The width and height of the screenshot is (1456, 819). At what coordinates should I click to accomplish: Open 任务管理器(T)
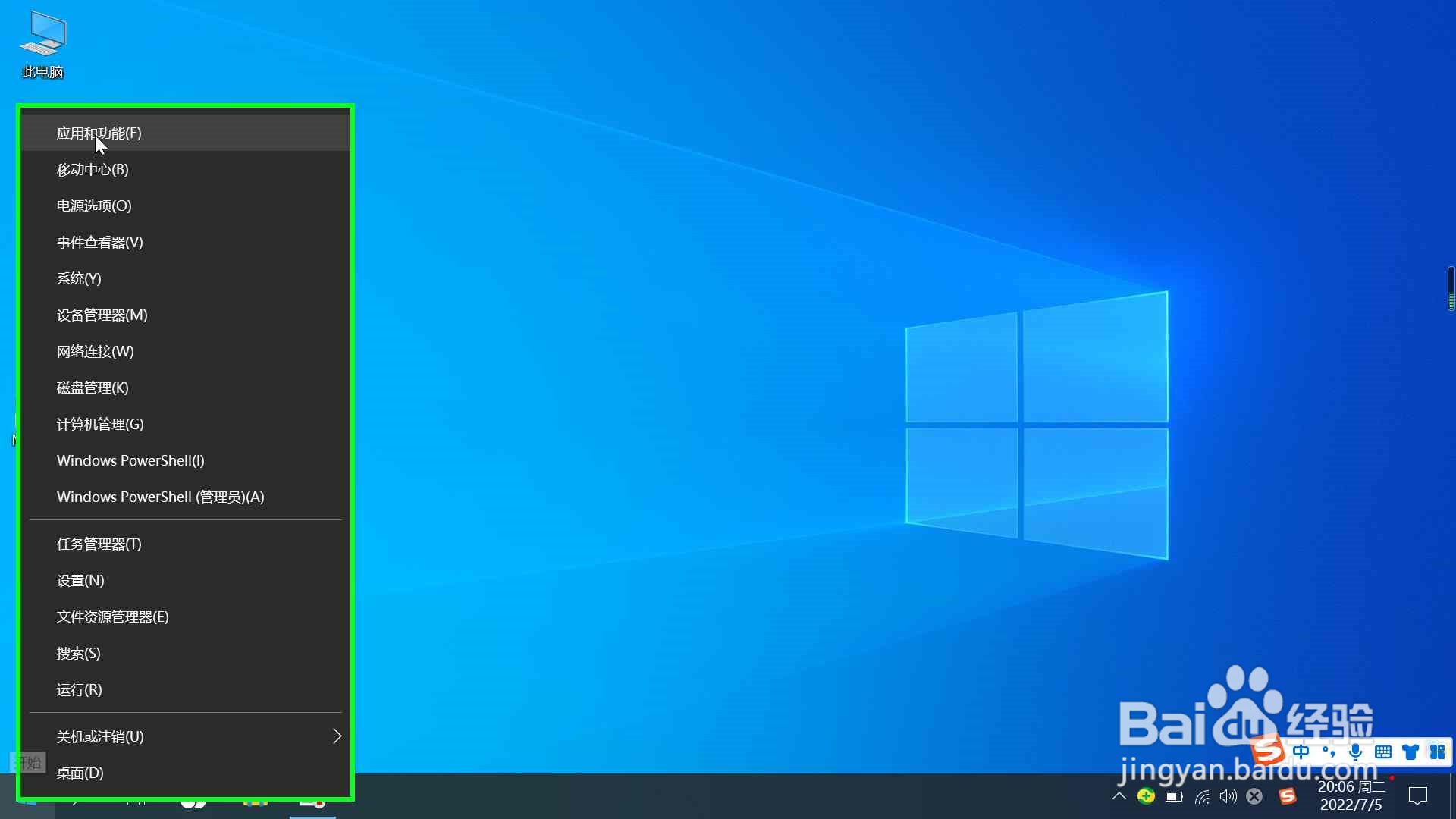[186, 544]
